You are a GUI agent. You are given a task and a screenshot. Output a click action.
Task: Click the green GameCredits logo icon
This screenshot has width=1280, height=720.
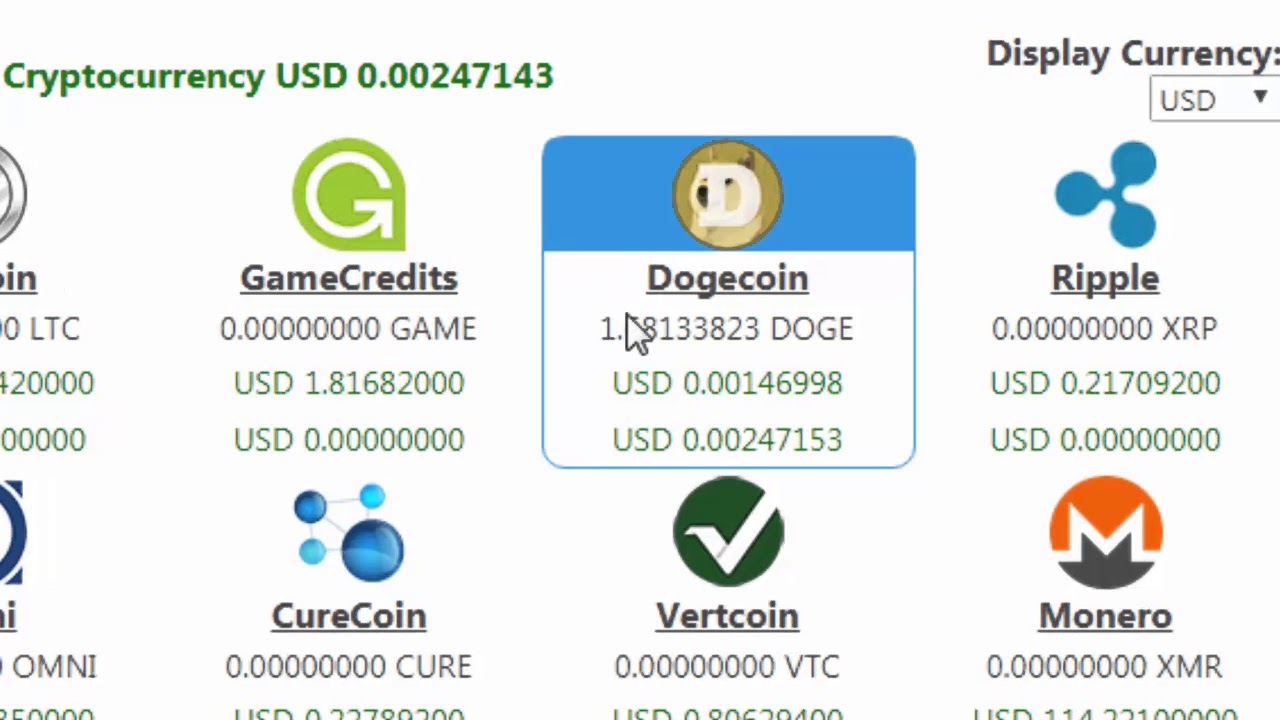coord(349,194)
